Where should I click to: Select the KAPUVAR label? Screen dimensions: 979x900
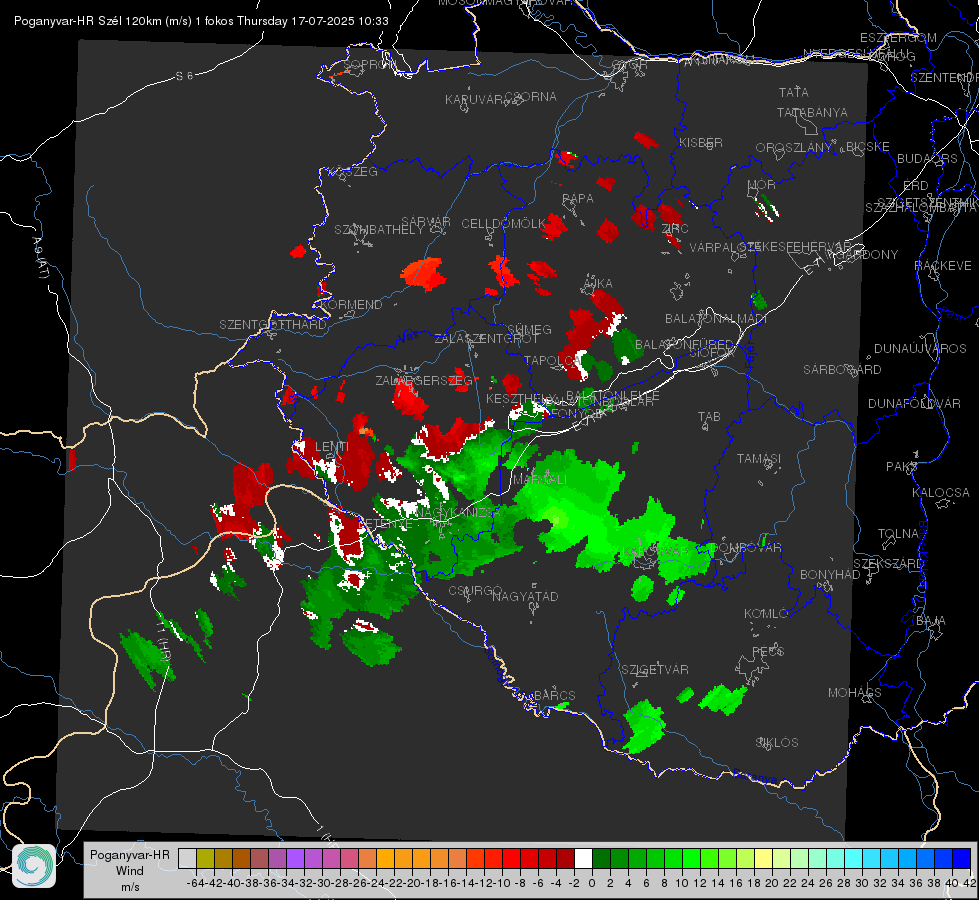click(x=475, y=100)
